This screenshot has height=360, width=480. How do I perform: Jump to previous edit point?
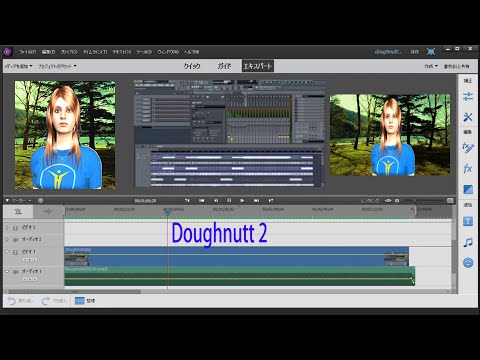point(187,200)
